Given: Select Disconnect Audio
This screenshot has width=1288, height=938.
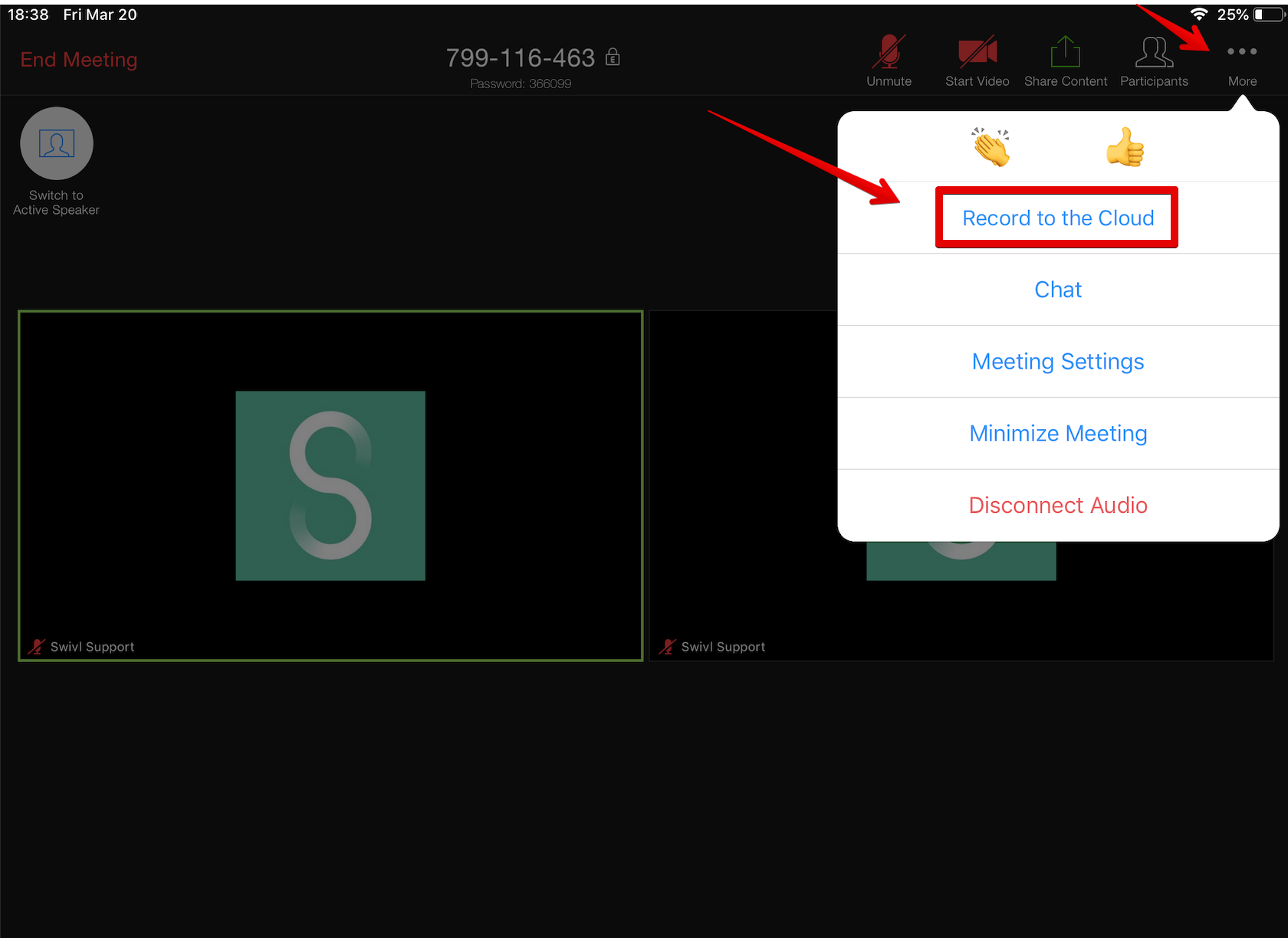Looking at the screenshot, I should 1058,506.
